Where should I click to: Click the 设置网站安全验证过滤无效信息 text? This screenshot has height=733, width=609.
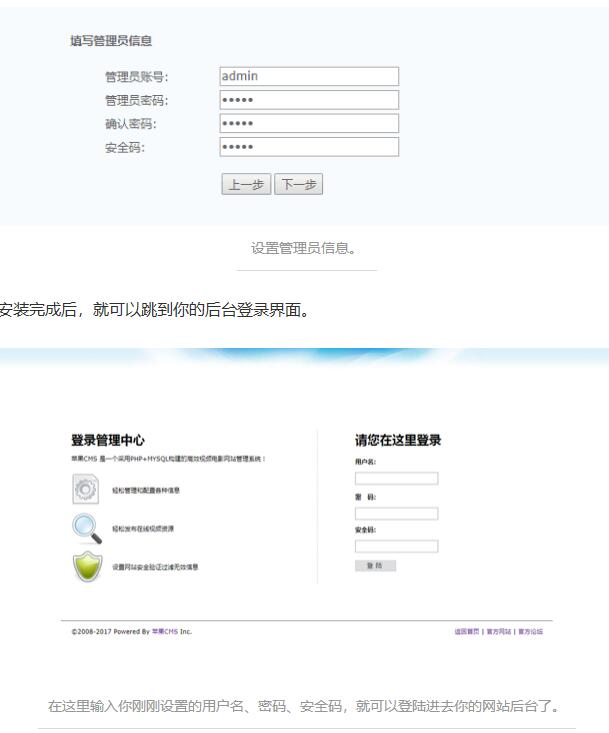[155, 567]
